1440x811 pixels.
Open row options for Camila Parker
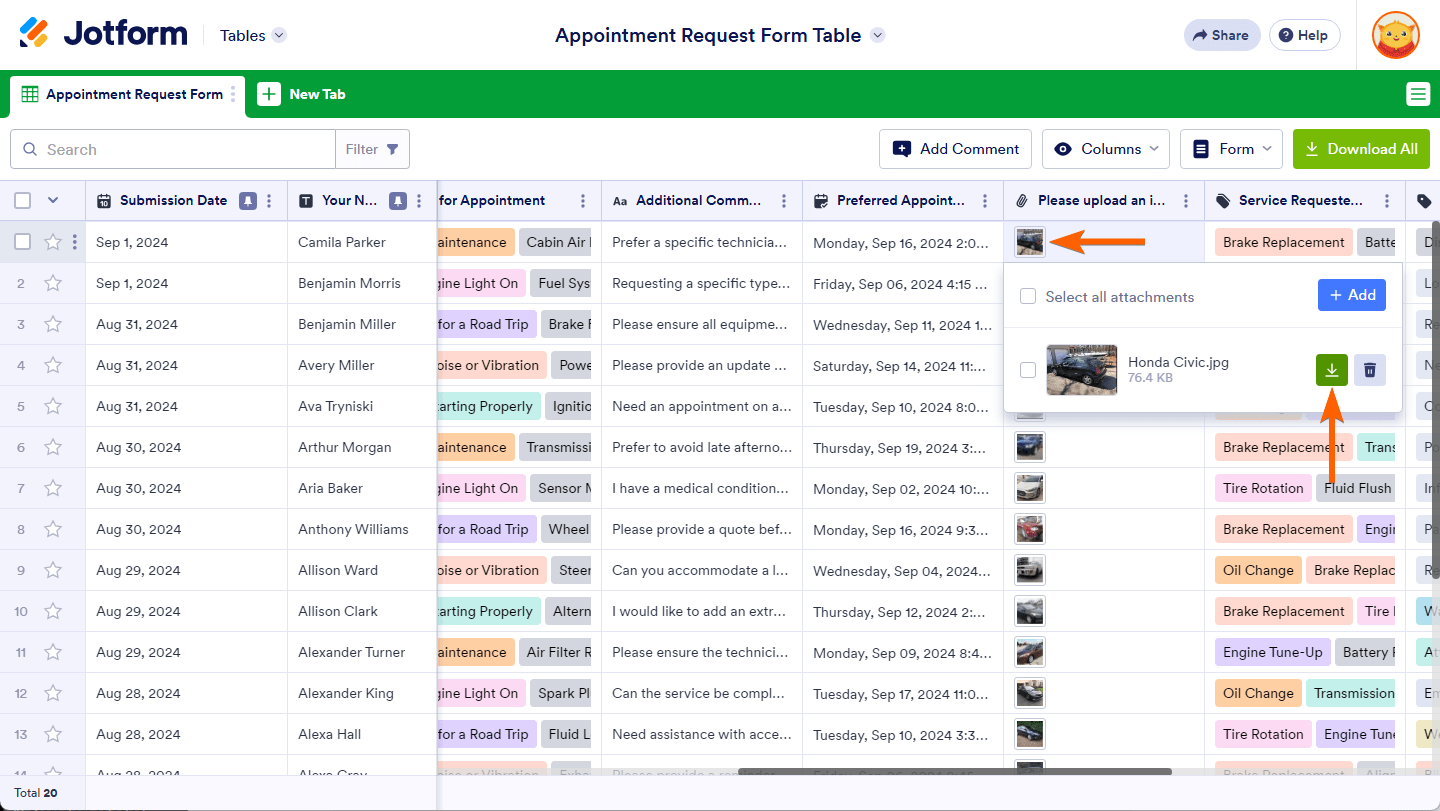point(75,242)
